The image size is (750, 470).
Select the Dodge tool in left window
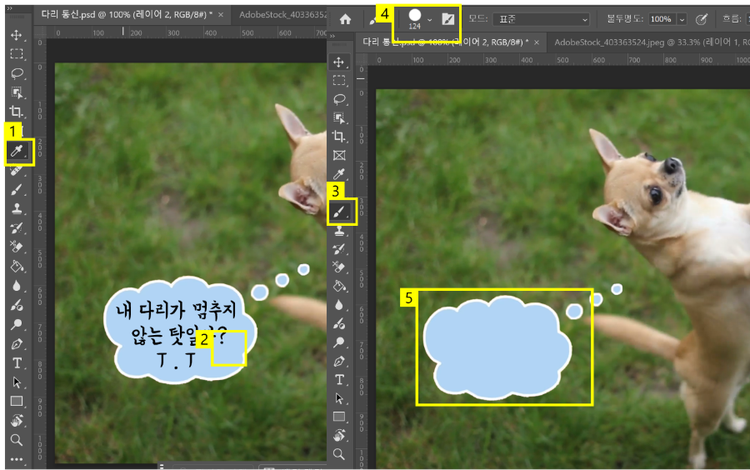17,324
